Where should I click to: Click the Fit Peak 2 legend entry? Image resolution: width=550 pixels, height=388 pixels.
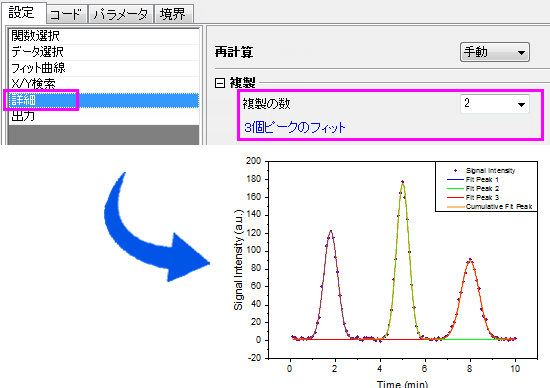tap(473, 189)
